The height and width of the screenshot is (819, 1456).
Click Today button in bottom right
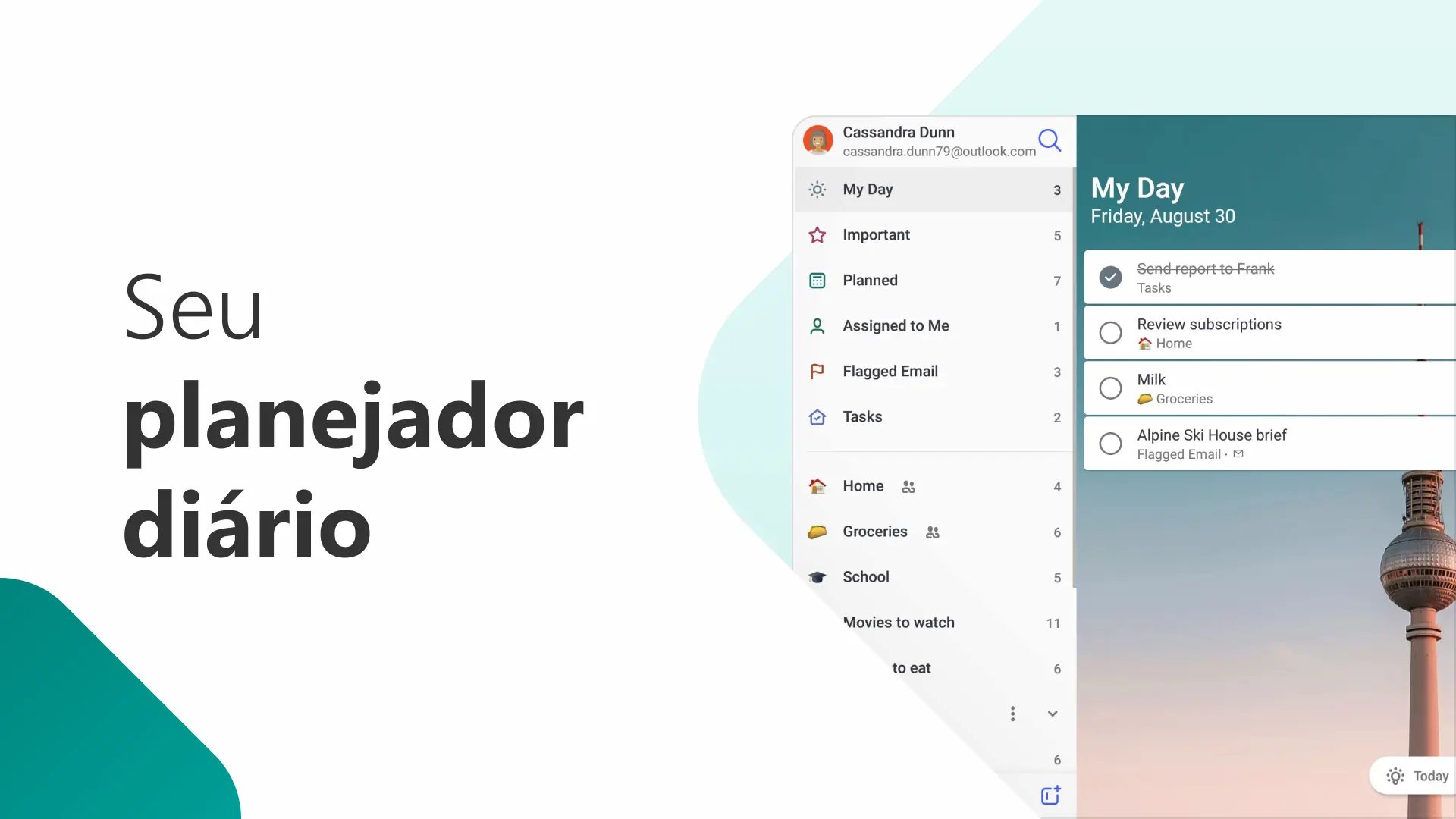click(1419, 776)
